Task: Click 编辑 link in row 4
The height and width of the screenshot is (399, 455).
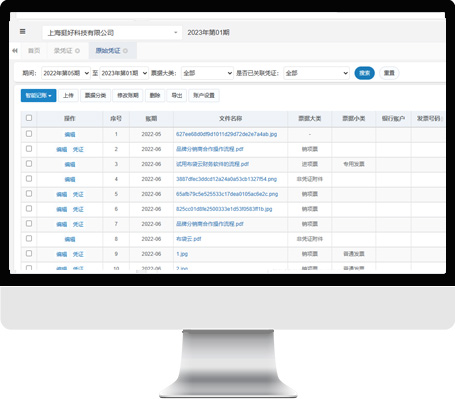Action: coord(70,179)
